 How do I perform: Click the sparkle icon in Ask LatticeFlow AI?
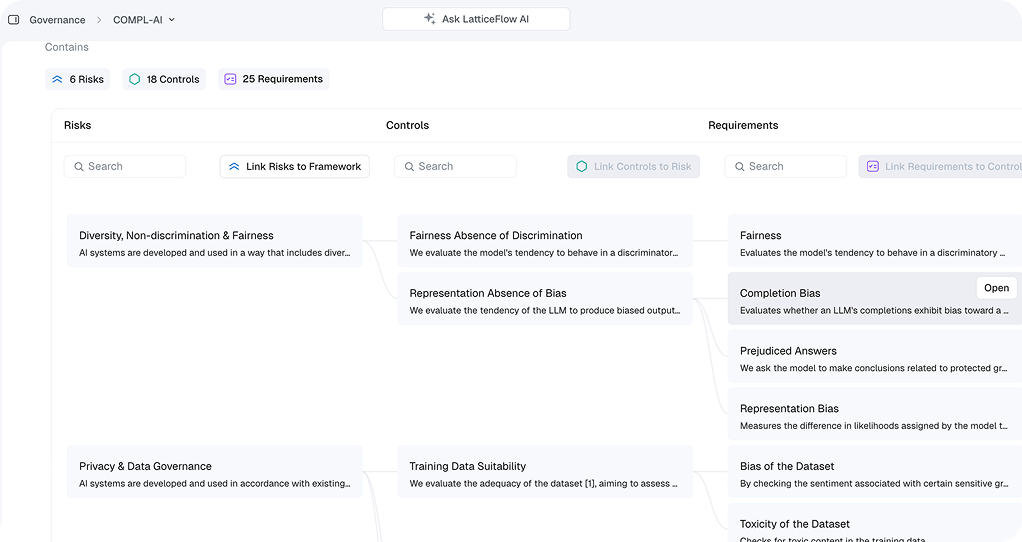coord(429,19)
